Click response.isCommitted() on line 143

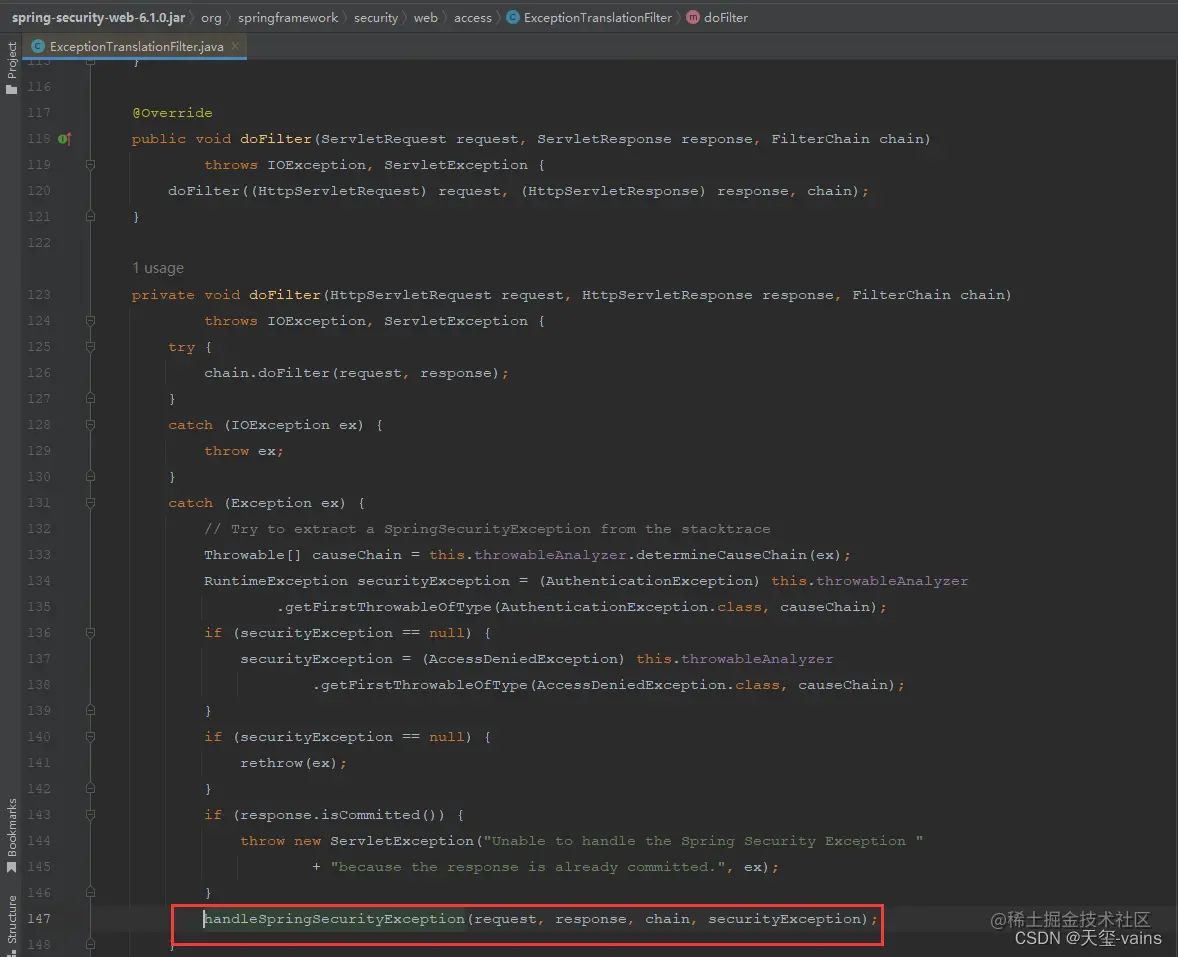(338, 814)
